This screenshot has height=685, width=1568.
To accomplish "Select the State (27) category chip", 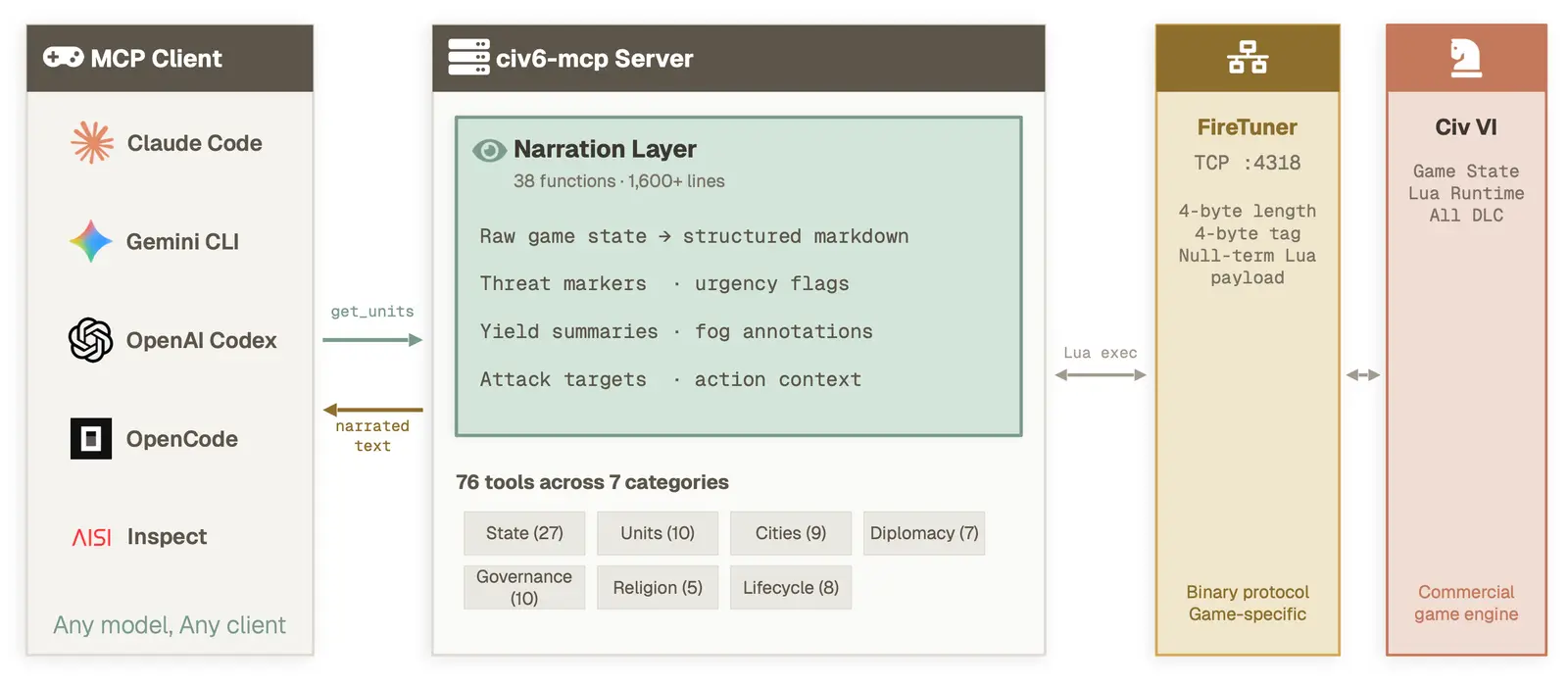I will pos(524,533).
